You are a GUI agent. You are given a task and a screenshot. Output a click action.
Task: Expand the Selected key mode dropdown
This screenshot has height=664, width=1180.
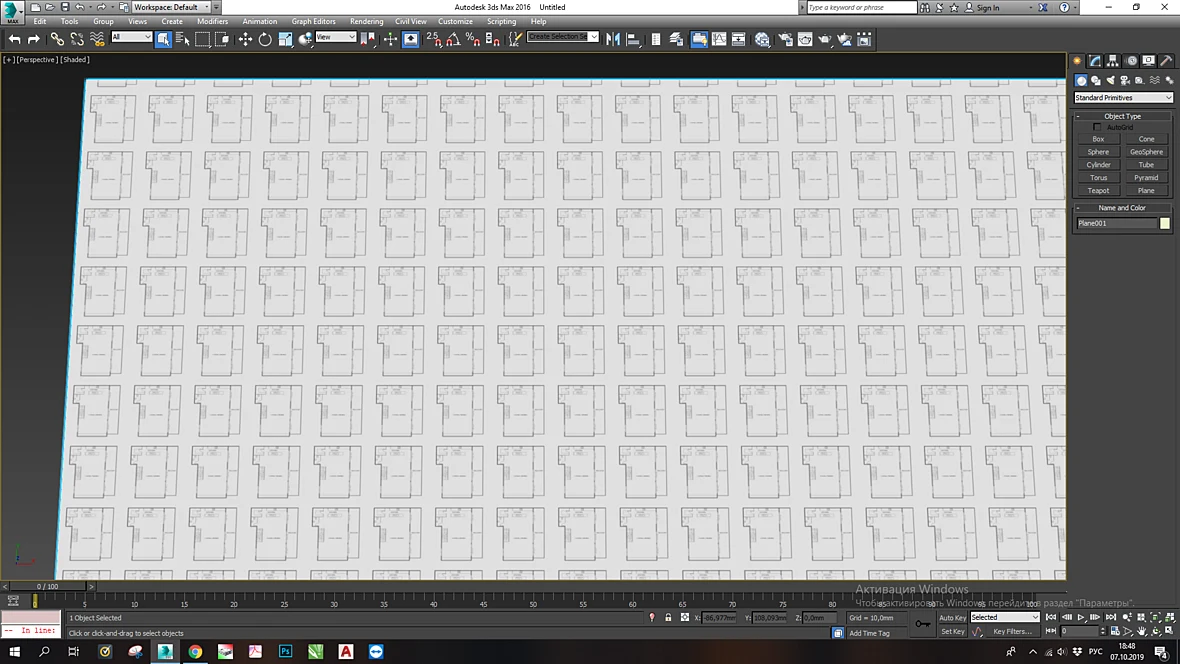click(x=1005, y=617)
